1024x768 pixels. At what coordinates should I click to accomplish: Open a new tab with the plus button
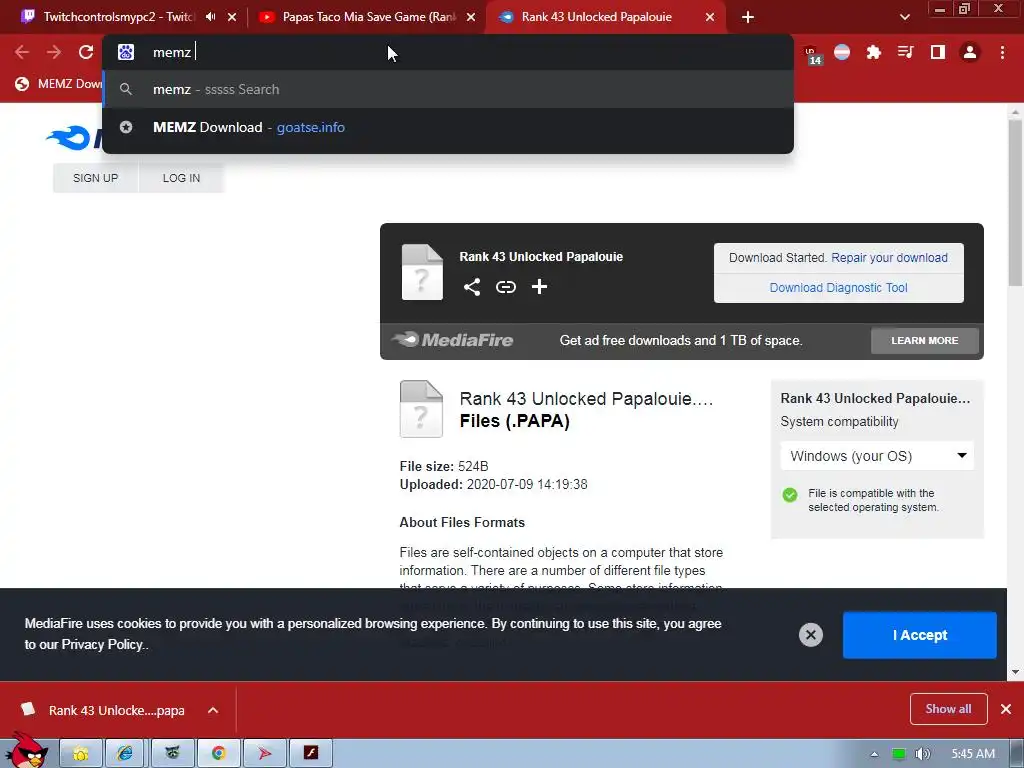(748, 17)
